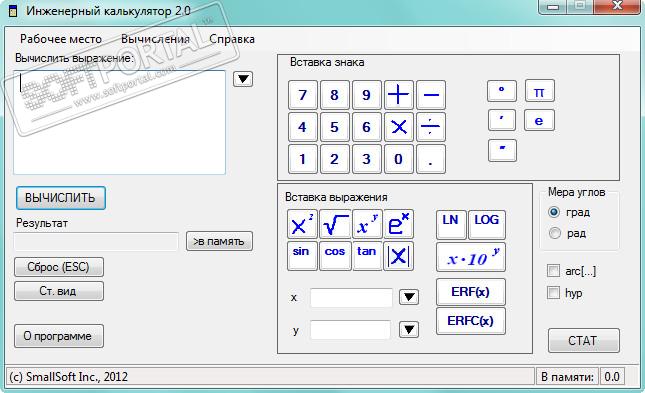The width and height of the screenshot is (645, 393).
Task: Open О программе dialog
Action: coord(59,336)
